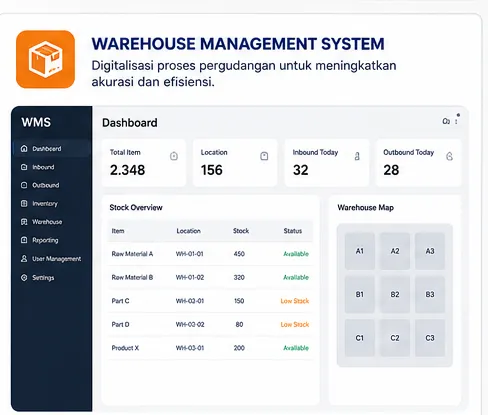Click location code WH-01-02
488x415 pixels.
pos(190,277)
